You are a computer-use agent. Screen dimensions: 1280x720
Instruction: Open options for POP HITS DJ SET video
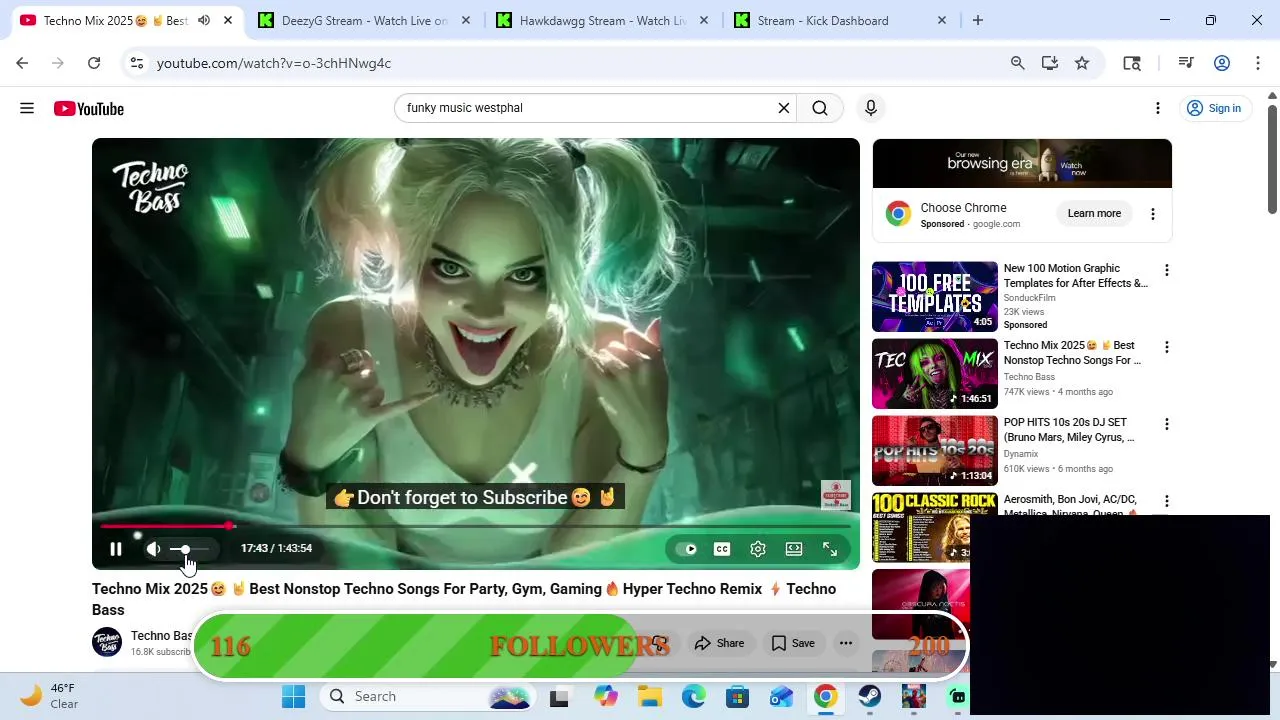point(1166,424)
